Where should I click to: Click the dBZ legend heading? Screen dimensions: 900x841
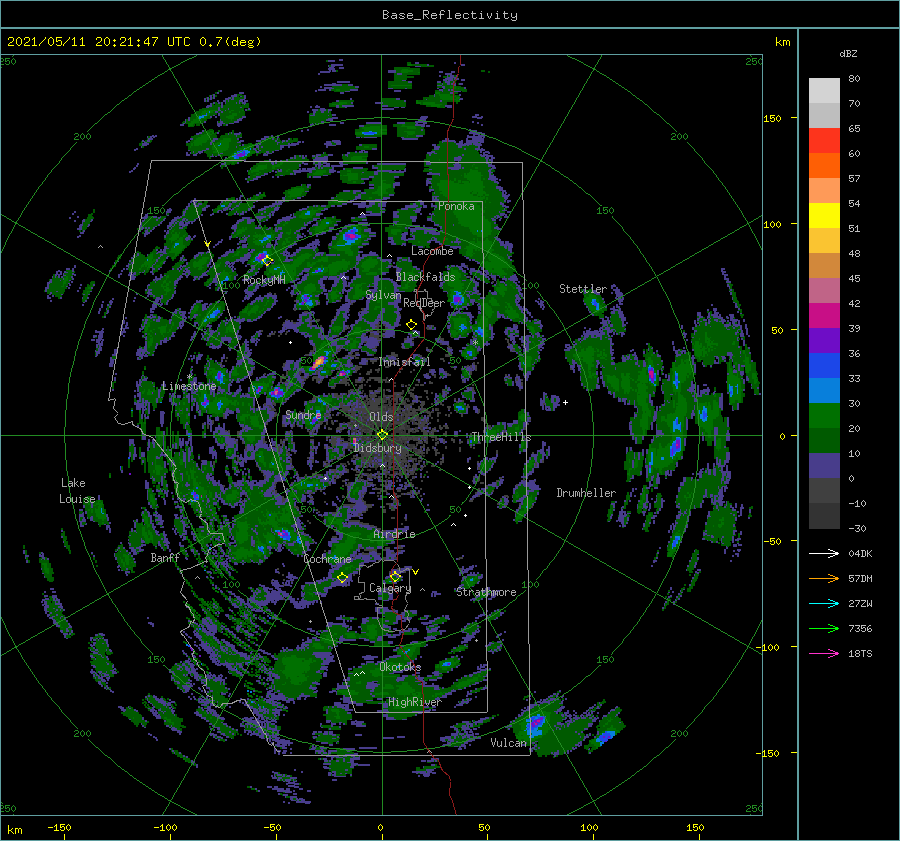848,53
